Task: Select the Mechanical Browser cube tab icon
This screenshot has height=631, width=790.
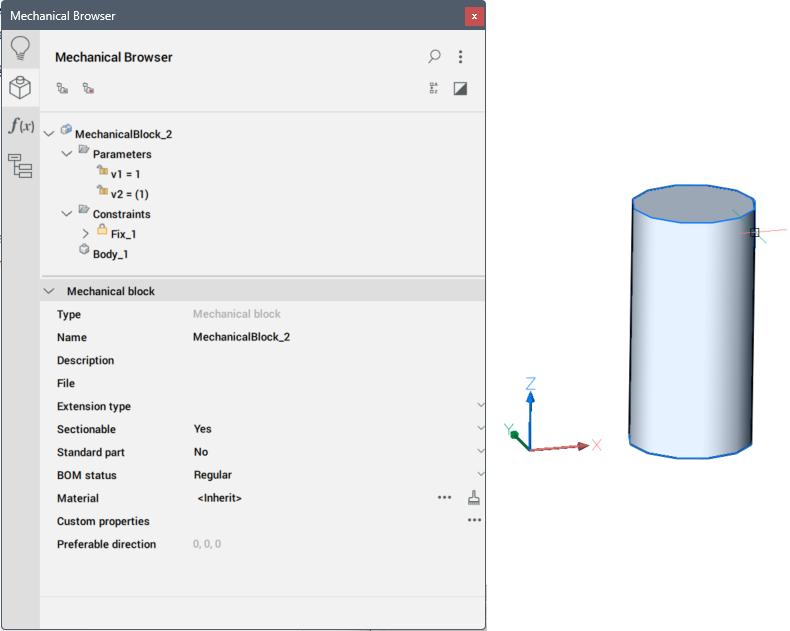Action: click(20, 88)
